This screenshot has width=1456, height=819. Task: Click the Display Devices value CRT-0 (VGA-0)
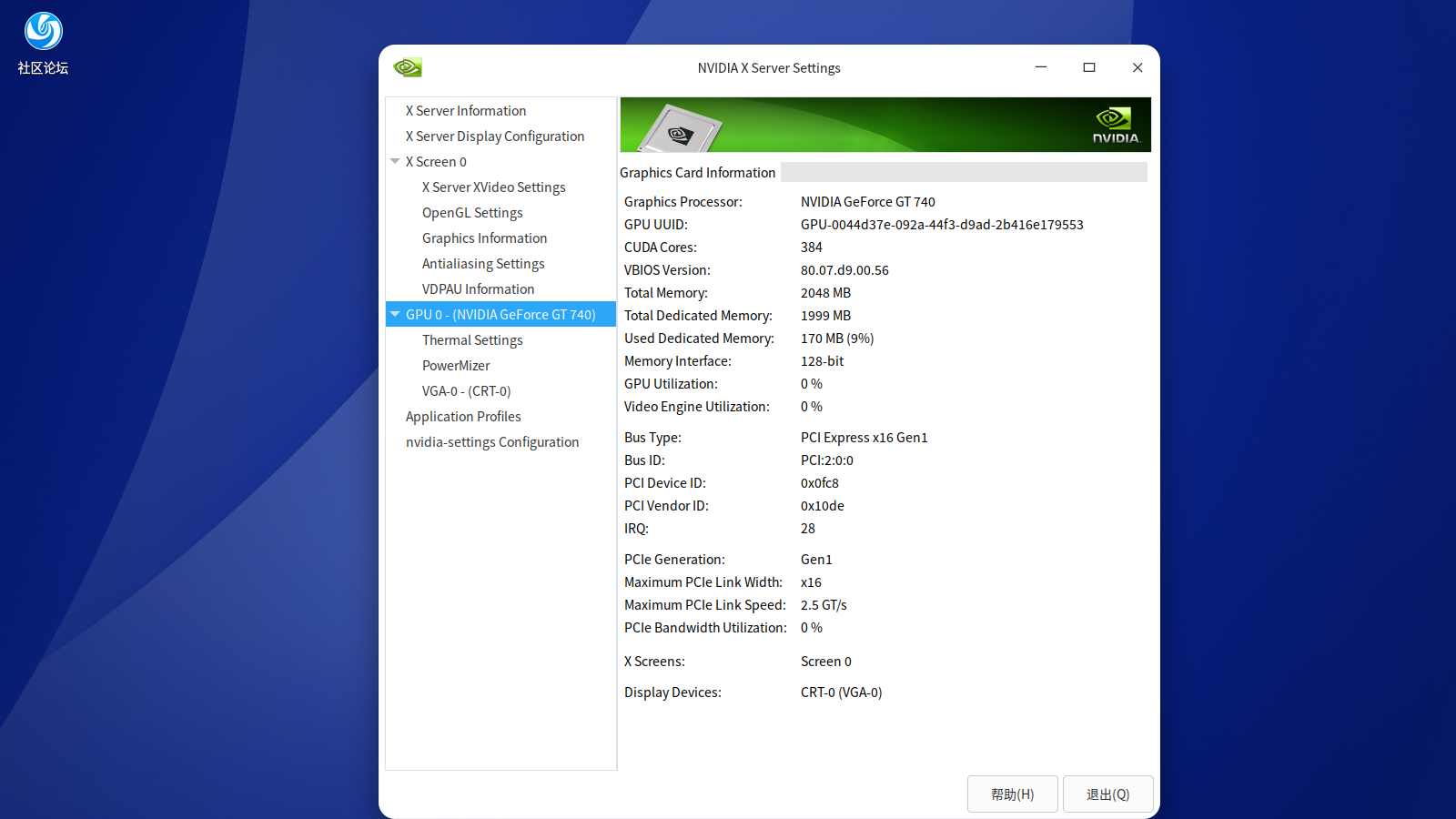[842, 693]
